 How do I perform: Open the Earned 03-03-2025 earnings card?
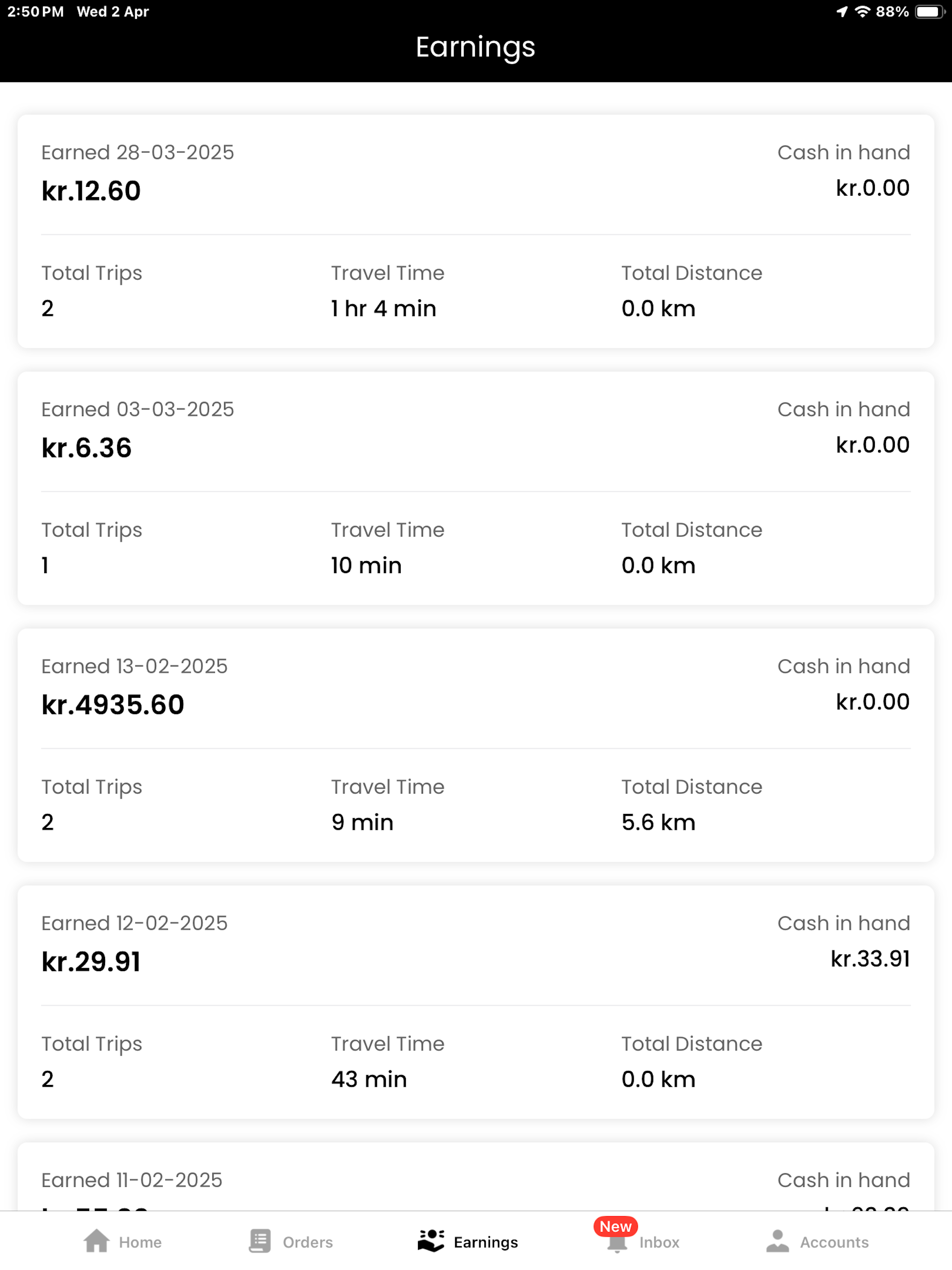(x=476, y=488)
